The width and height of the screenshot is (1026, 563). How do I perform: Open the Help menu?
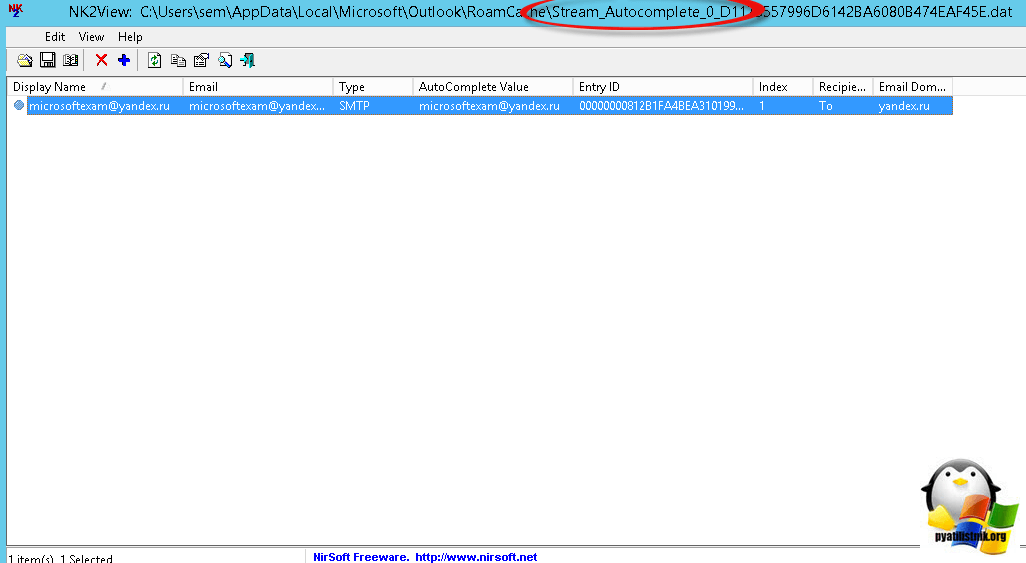(x=130, y=37)
